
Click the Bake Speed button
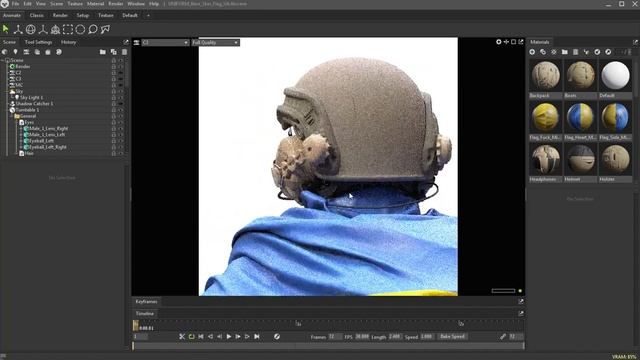tap(452, 336)
